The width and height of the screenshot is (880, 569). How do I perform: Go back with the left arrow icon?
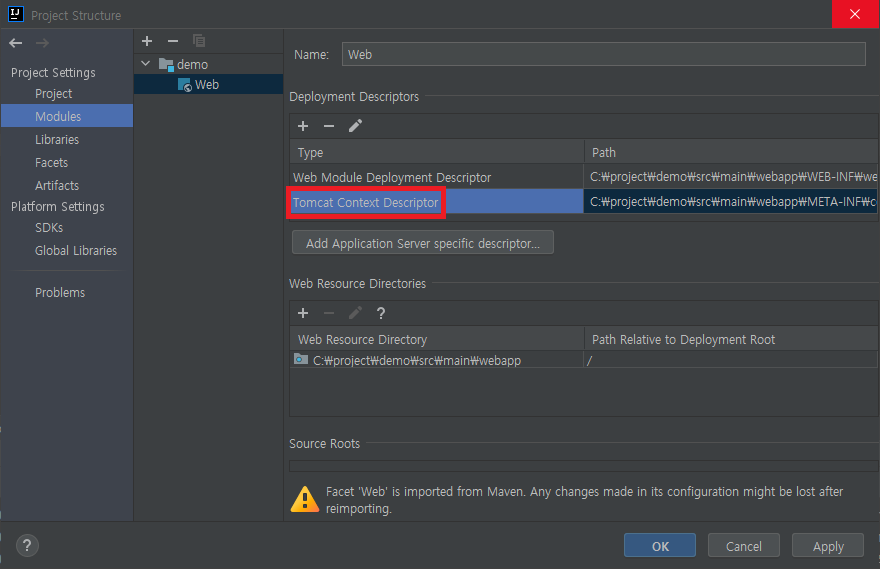[16, 43]
